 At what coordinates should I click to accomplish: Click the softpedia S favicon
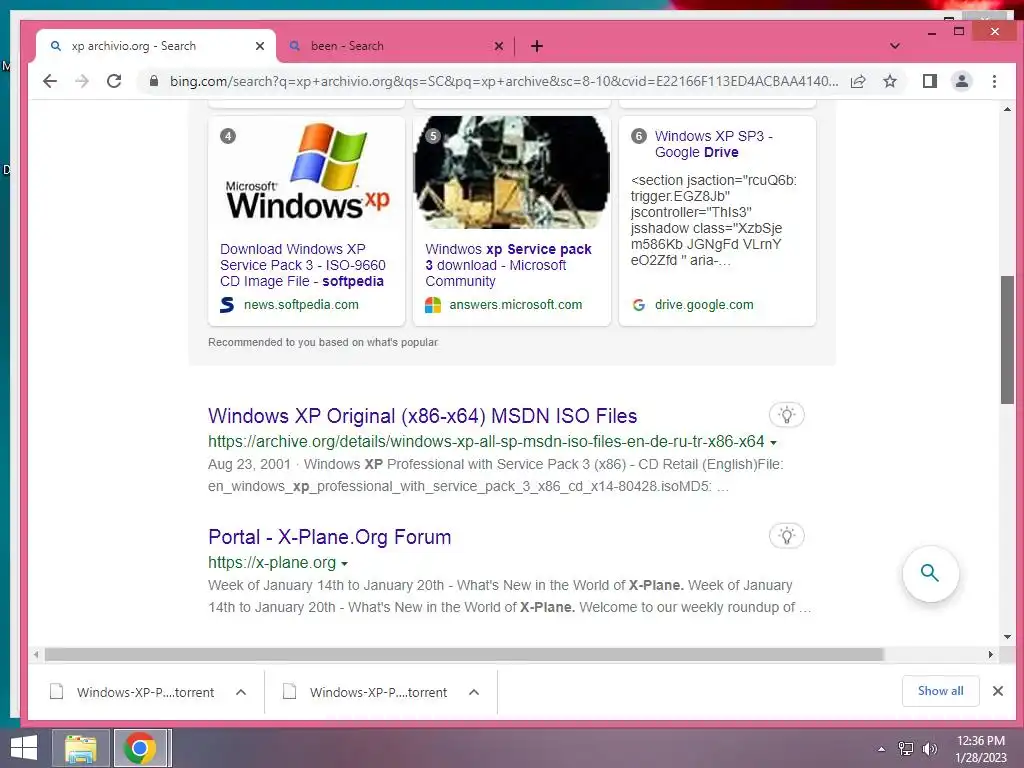tap(227, 305)
